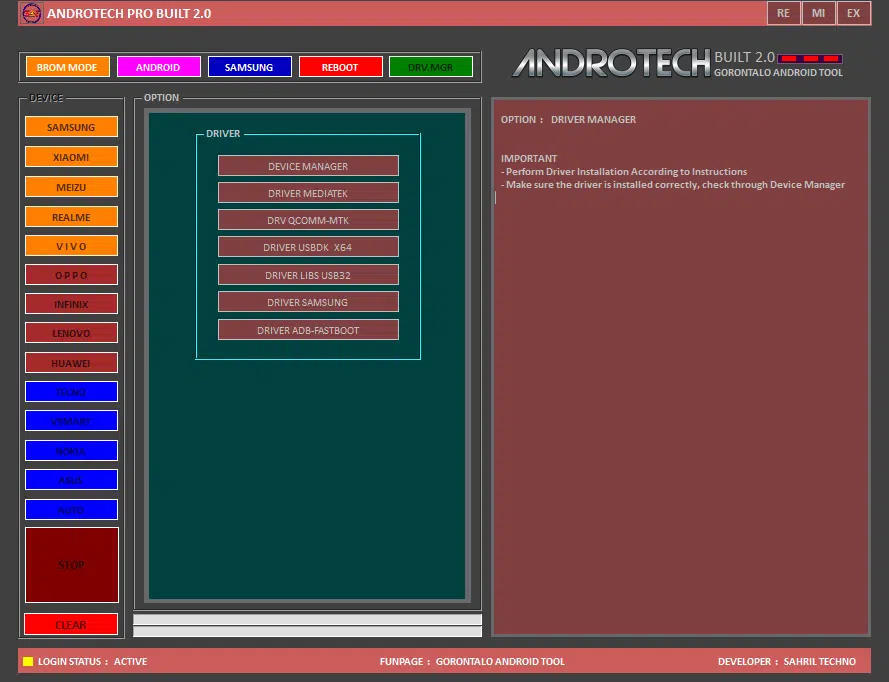The height and width of the screenshot is (682, 889).
Task: Click the 'OPTION : DRIVER MANAGER' log line
Action: [568, 120]
